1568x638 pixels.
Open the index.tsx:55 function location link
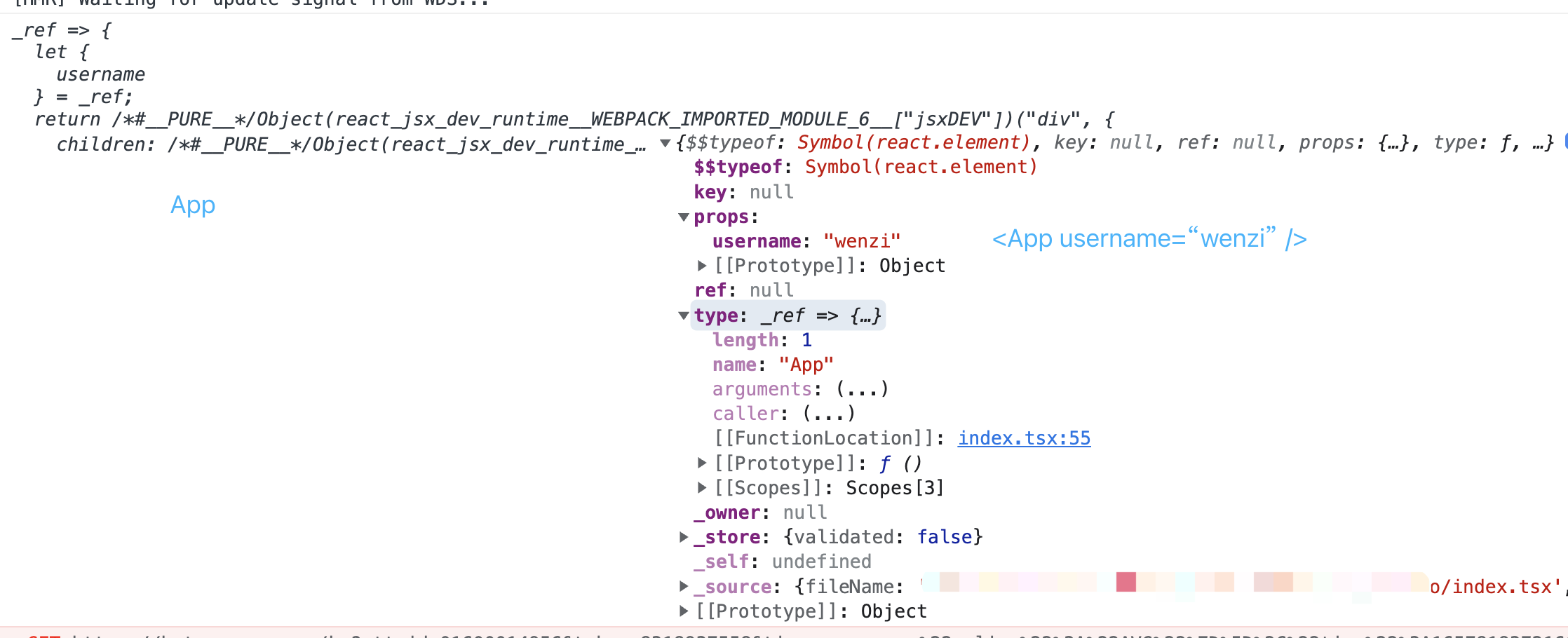pos(1024,438)
